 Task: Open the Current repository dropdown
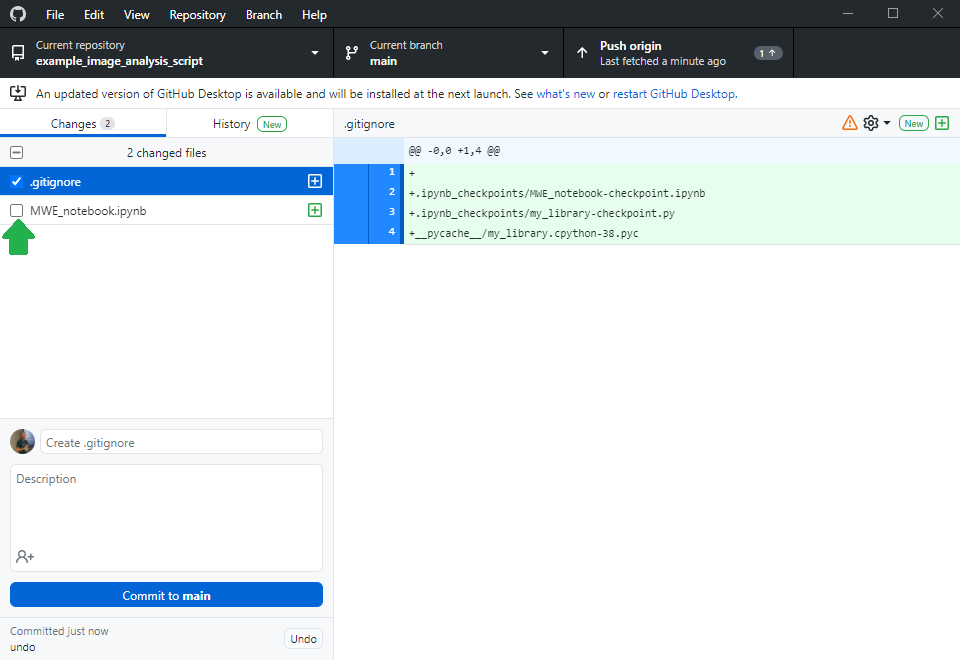[166, 53]
